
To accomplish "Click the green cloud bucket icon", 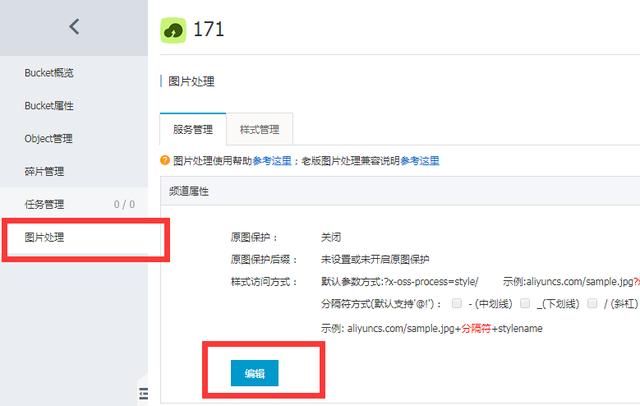I will (173, 30).
